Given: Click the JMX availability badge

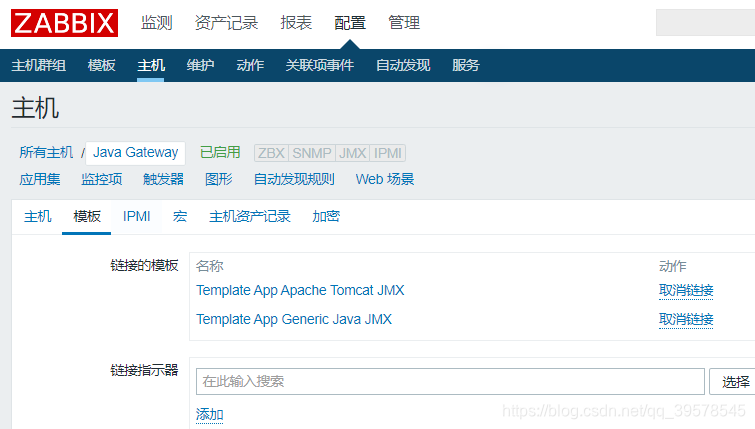Looking at the screenshot, I should coord(352,153).
